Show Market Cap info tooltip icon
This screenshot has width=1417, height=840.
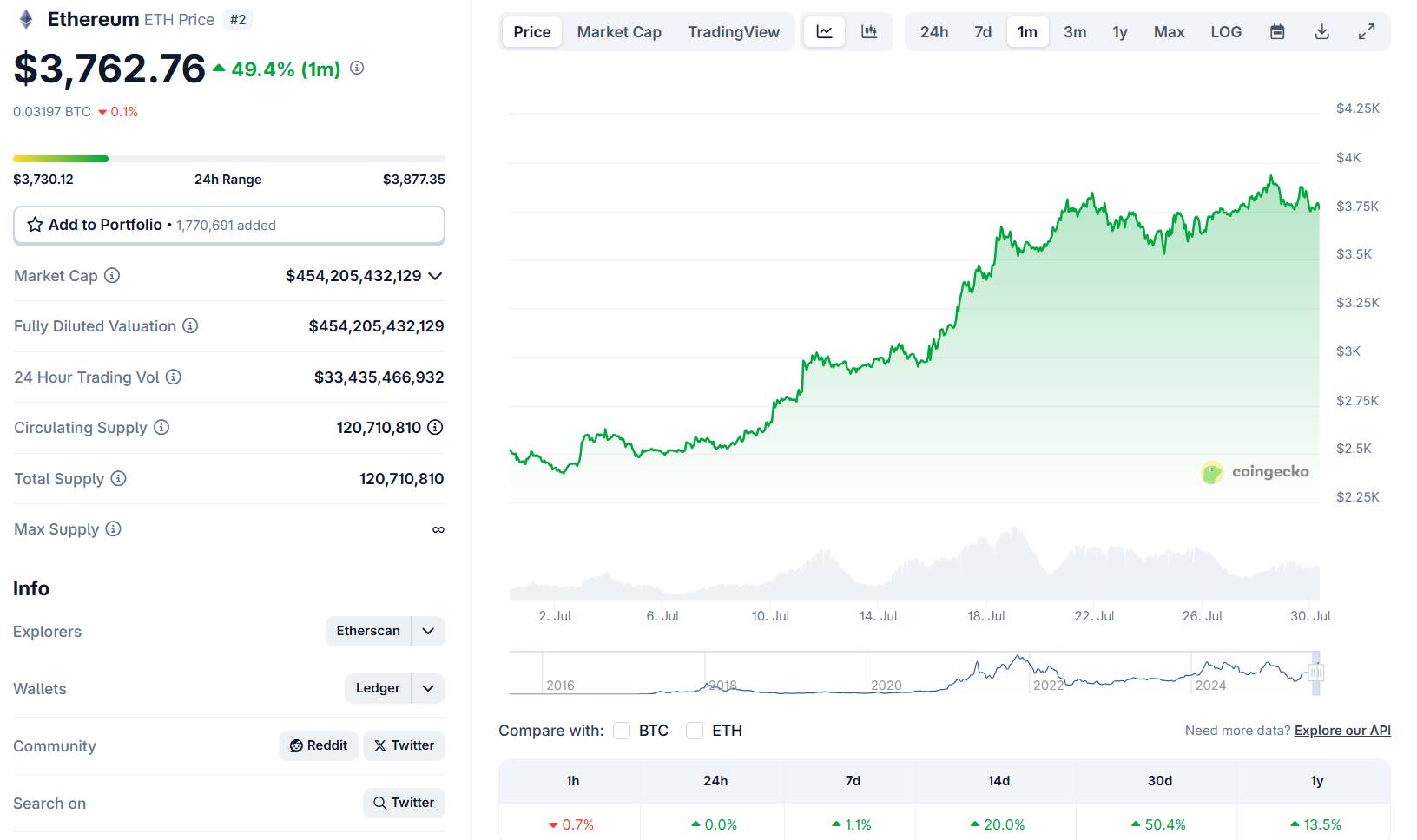click(112, 275)
